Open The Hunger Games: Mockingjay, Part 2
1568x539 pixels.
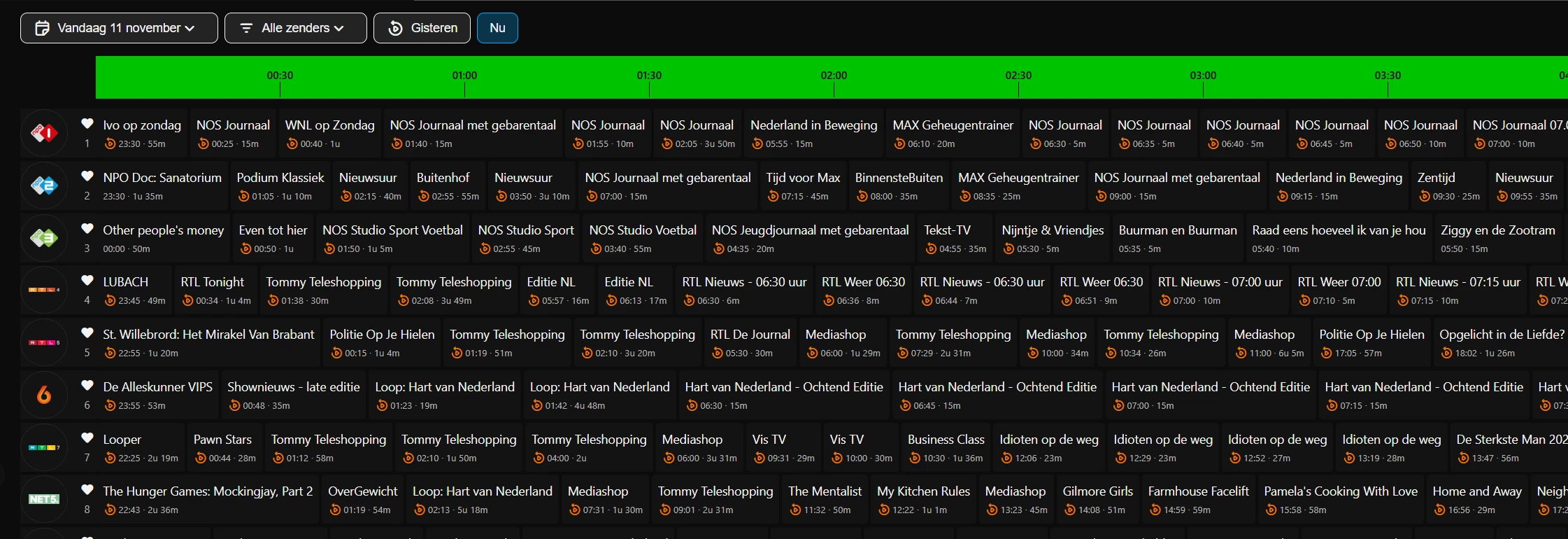pos(208,500)
